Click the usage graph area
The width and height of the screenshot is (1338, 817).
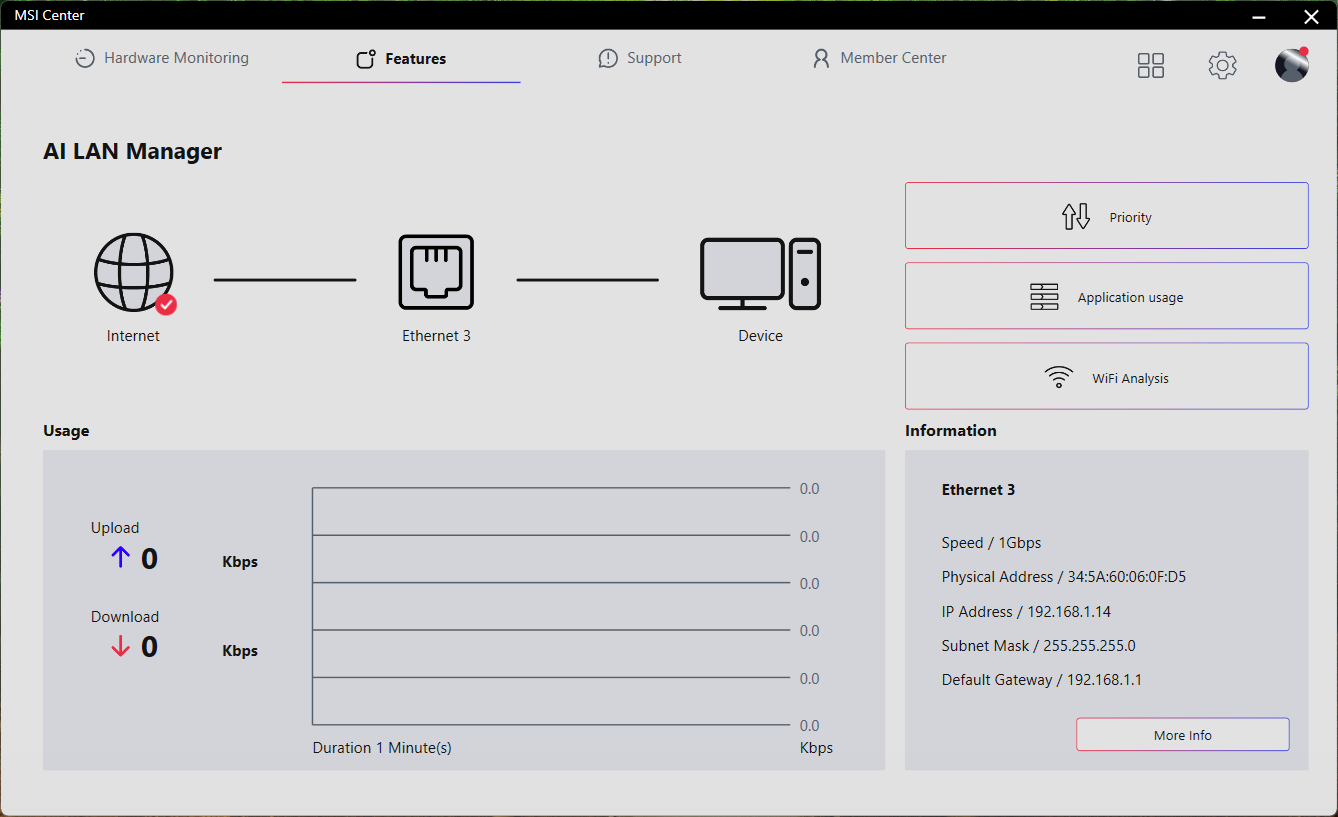coord(552,606)
